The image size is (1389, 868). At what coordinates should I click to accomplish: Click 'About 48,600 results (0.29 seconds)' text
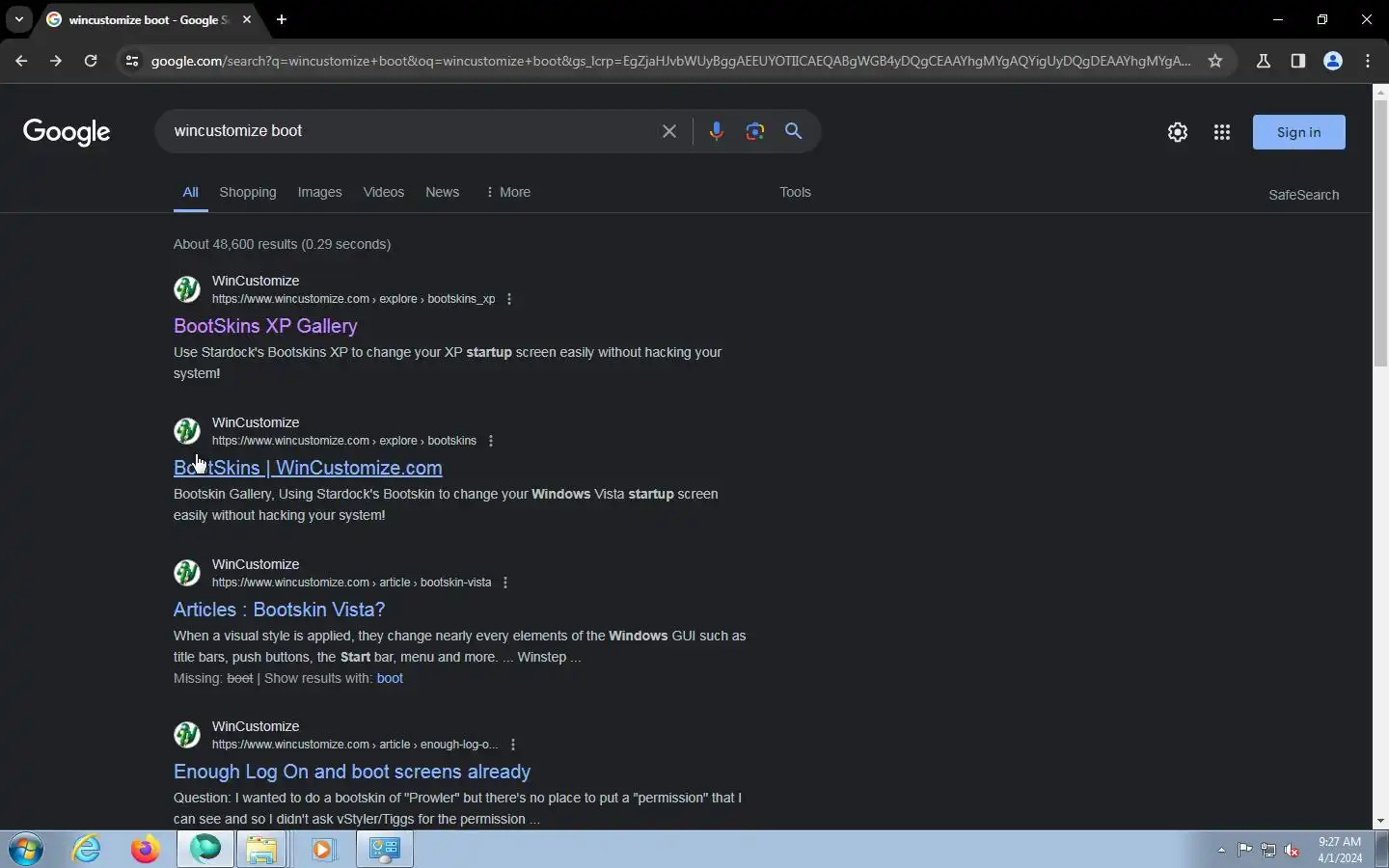click(x=282, y=244)
